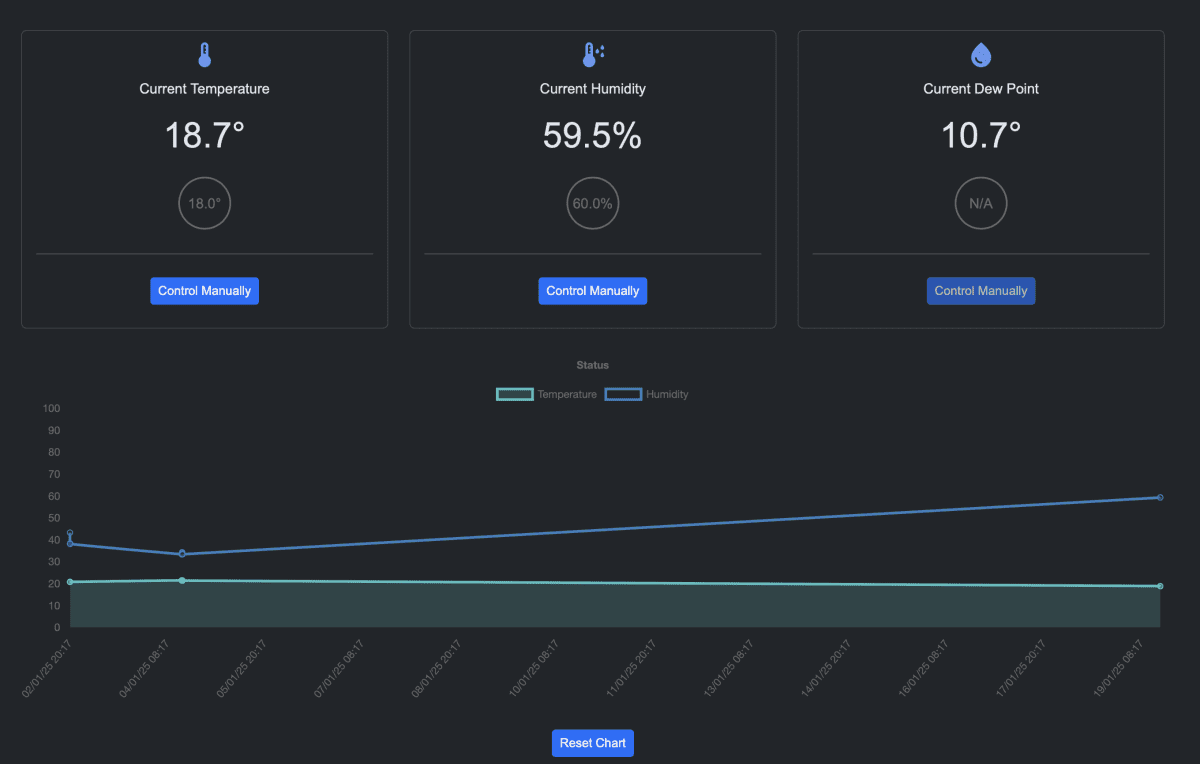Select the humidity data point at 04/01/25
The width and height of the screenshot is (1200, 764).
coord(182,554)
